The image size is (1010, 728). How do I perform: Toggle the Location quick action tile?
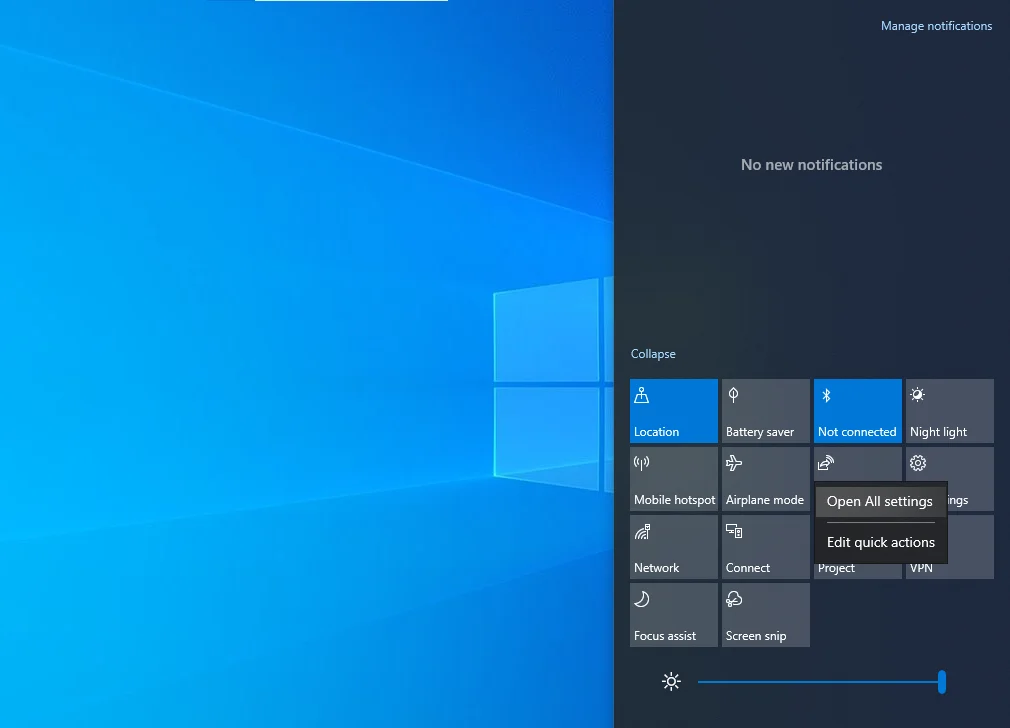tap(674, 411)
